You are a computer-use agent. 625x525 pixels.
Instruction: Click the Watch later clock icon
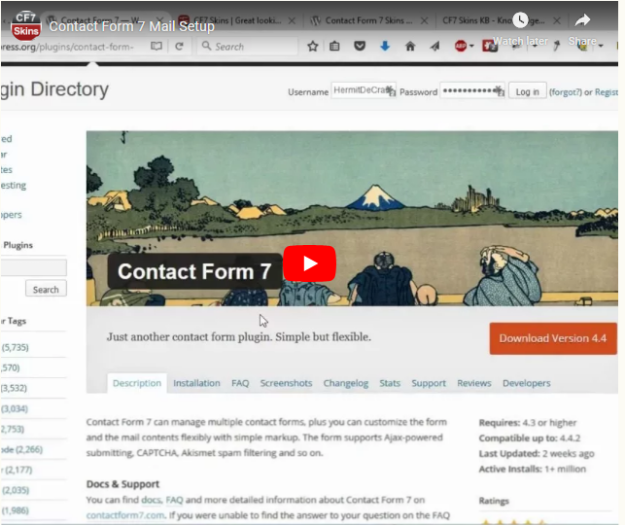[x=520, y=20]
